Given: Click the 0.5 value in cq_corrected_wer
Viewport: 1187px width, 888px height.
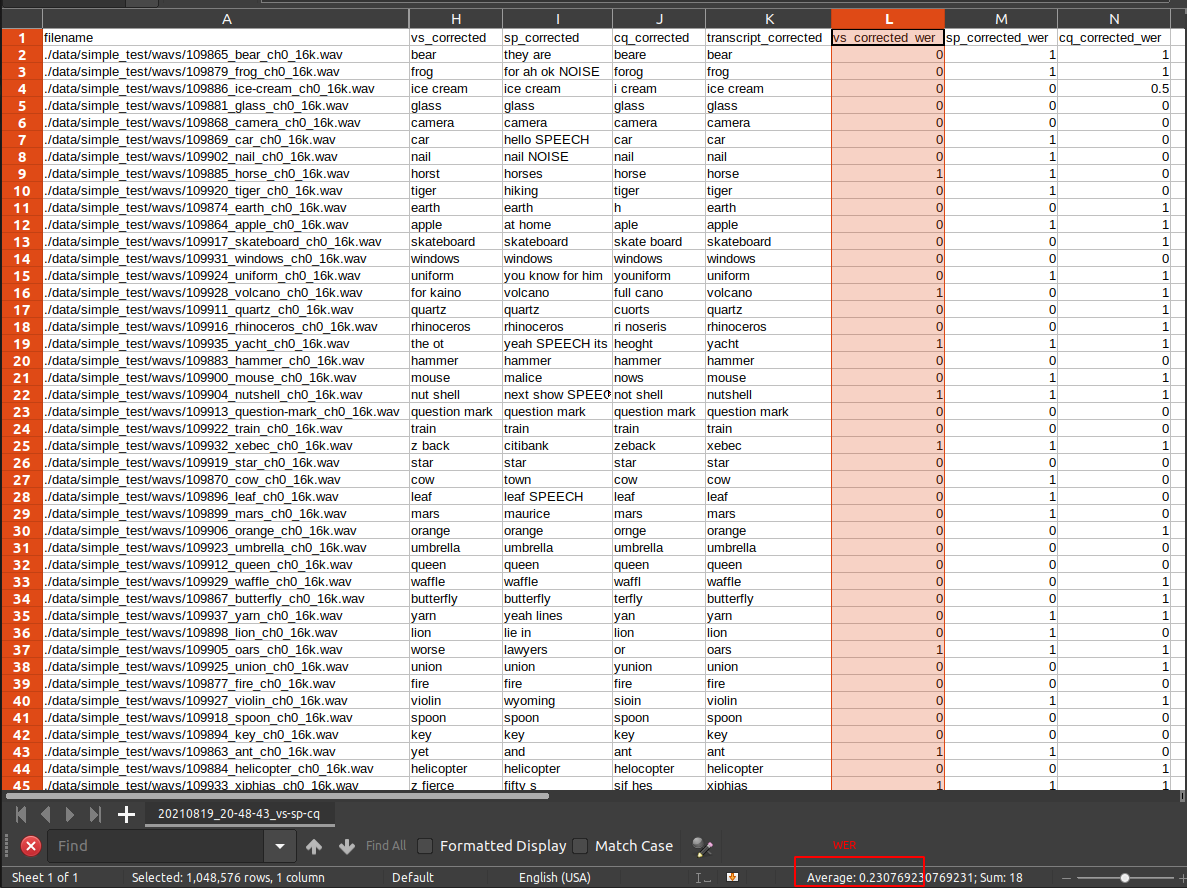Looking at the screenshot, I should coord(1114,89).
